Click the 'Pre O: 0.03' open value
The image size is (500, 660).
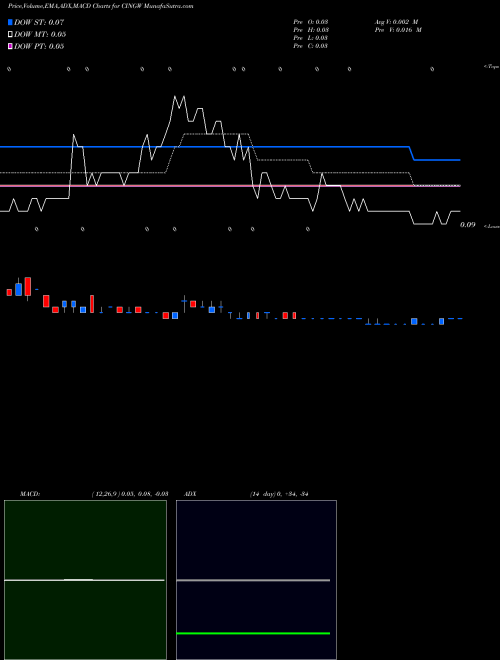311,22
